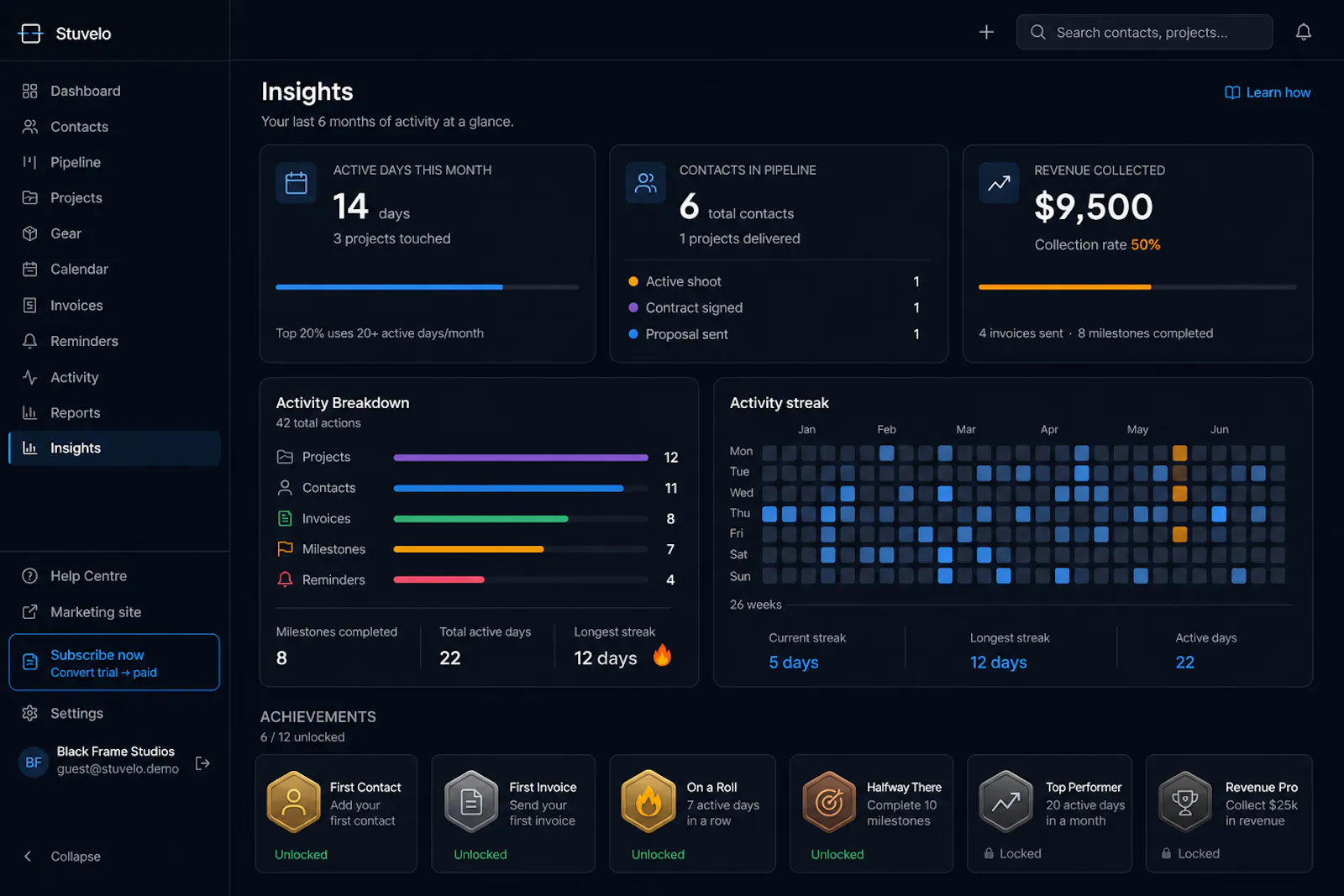Click the calendar icon on Active Days card

(296, 182)
